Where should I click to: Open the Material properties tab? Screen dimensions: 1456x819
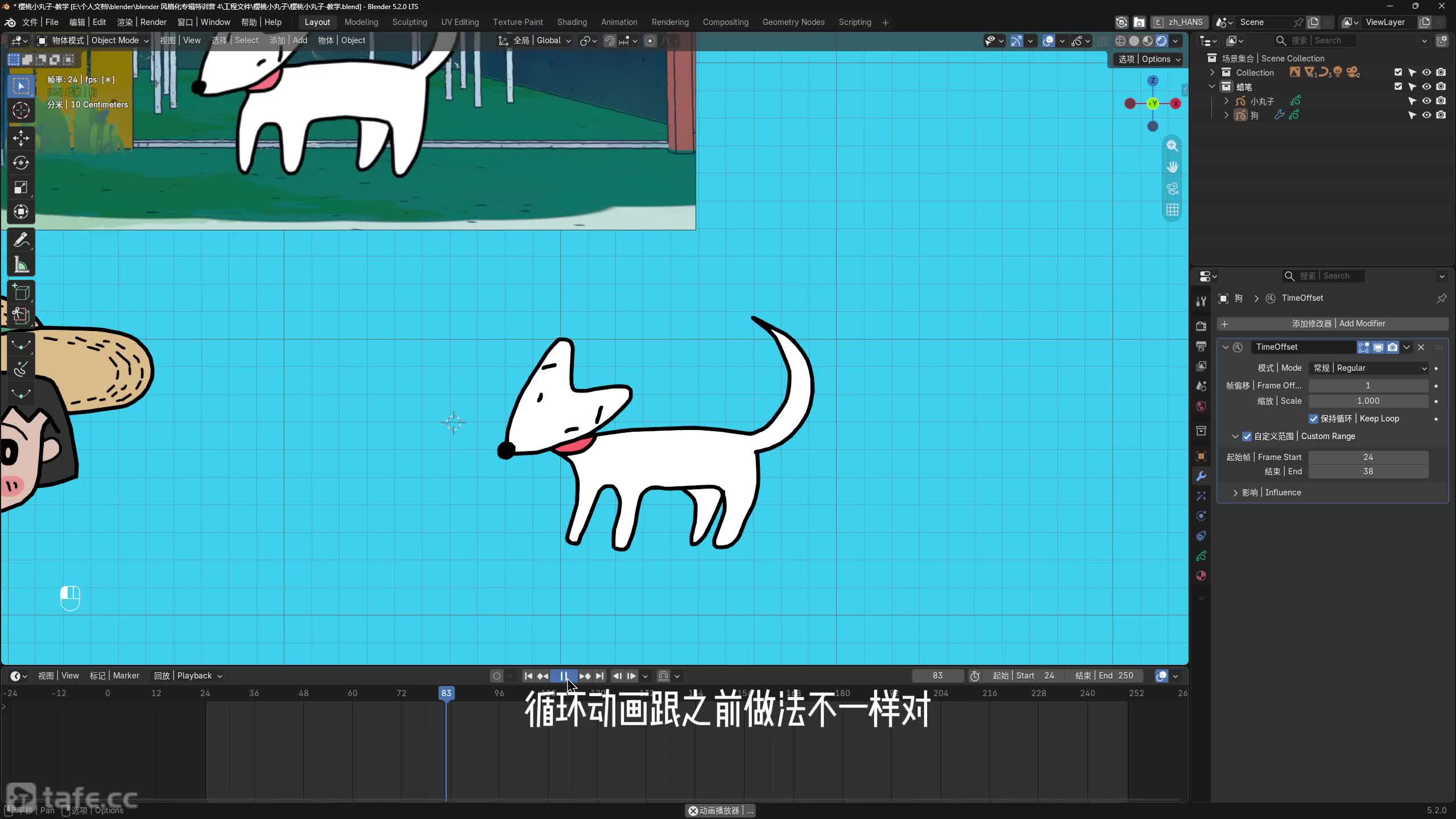(x=1201, y=576)
